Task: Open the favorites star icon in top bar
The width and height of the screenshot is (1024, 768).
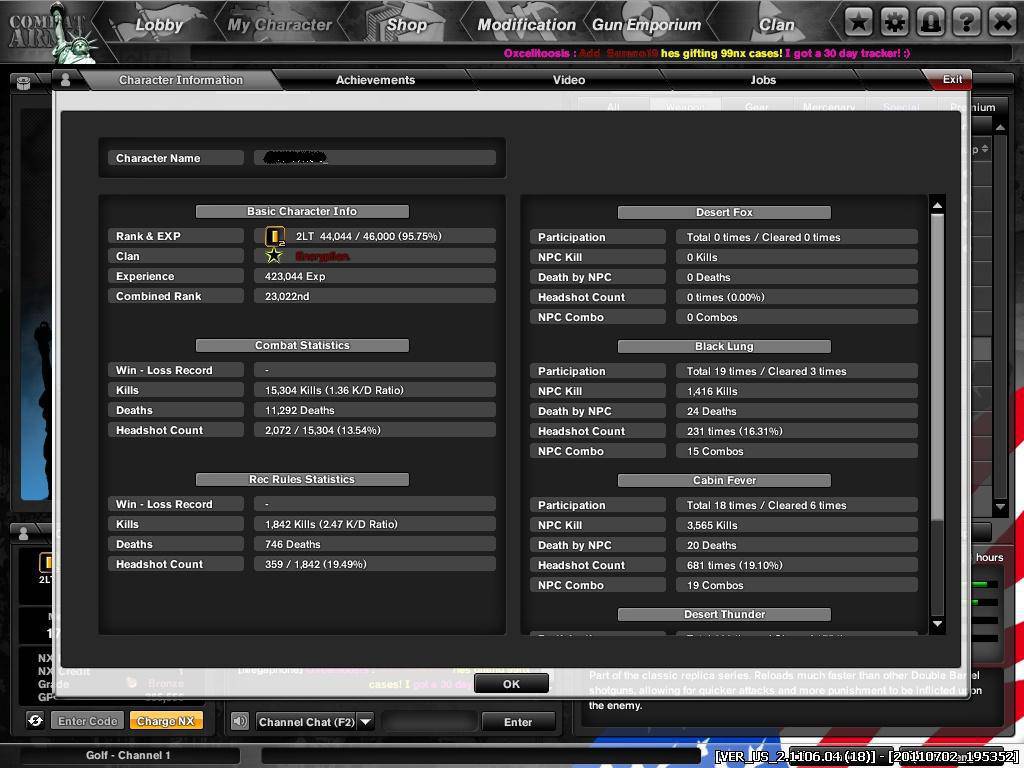Action: [x=858, y=23]
